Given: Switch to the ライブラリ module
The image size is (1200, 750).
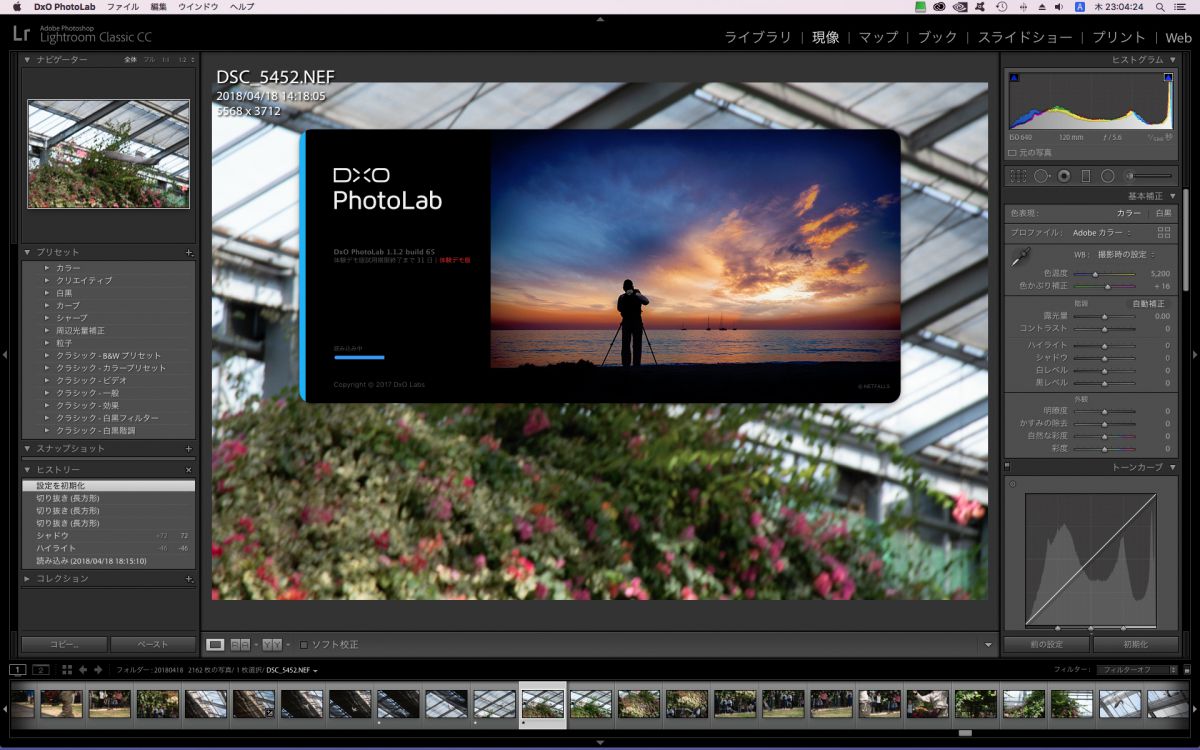Looking at the screenshot, I should click(757, 37).
